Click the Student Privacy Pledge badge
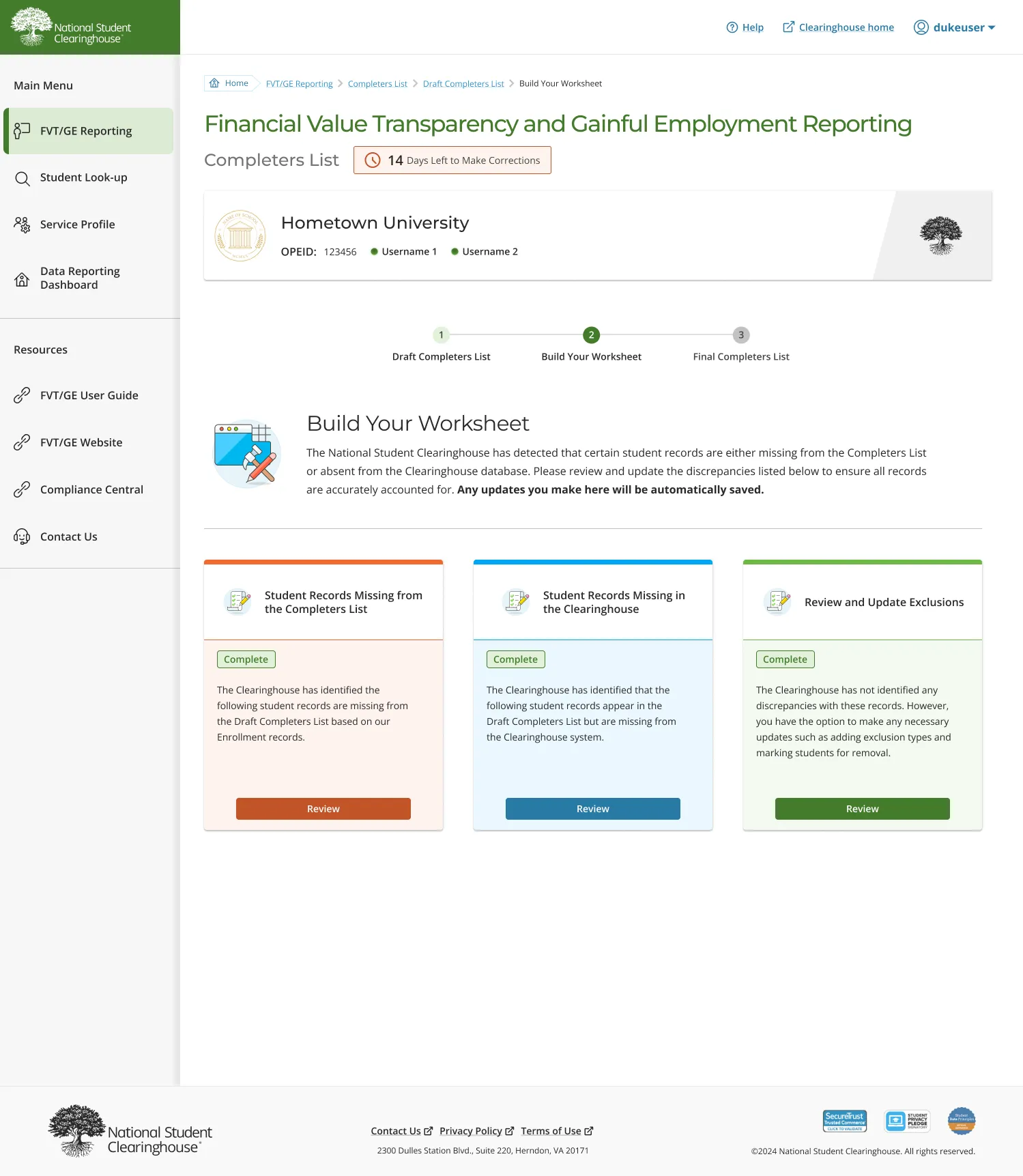Viewport: 1023px width, 1176px height. (x=907, y=1121)
